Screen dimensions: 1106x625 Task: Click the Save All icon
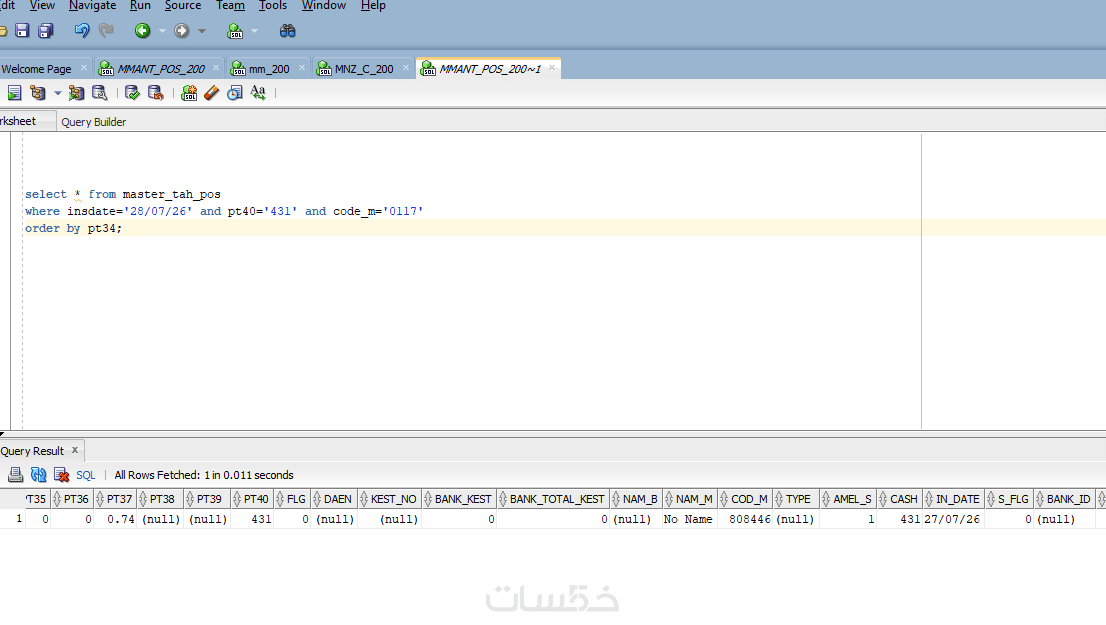(x=46, y=30)
